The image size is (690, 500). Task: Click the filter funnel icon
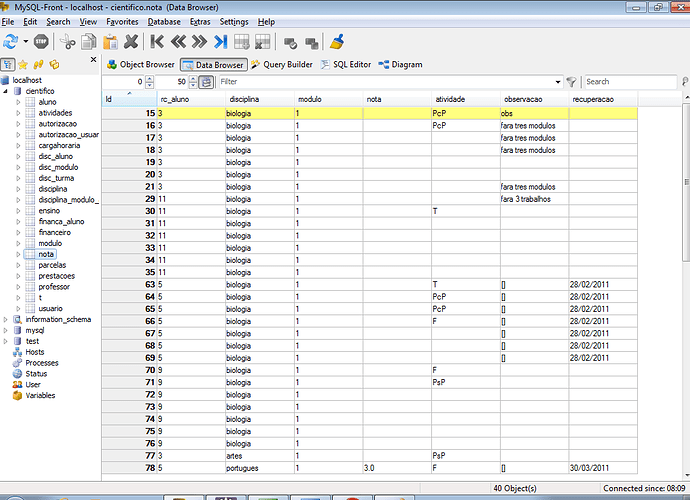[571, 82]
